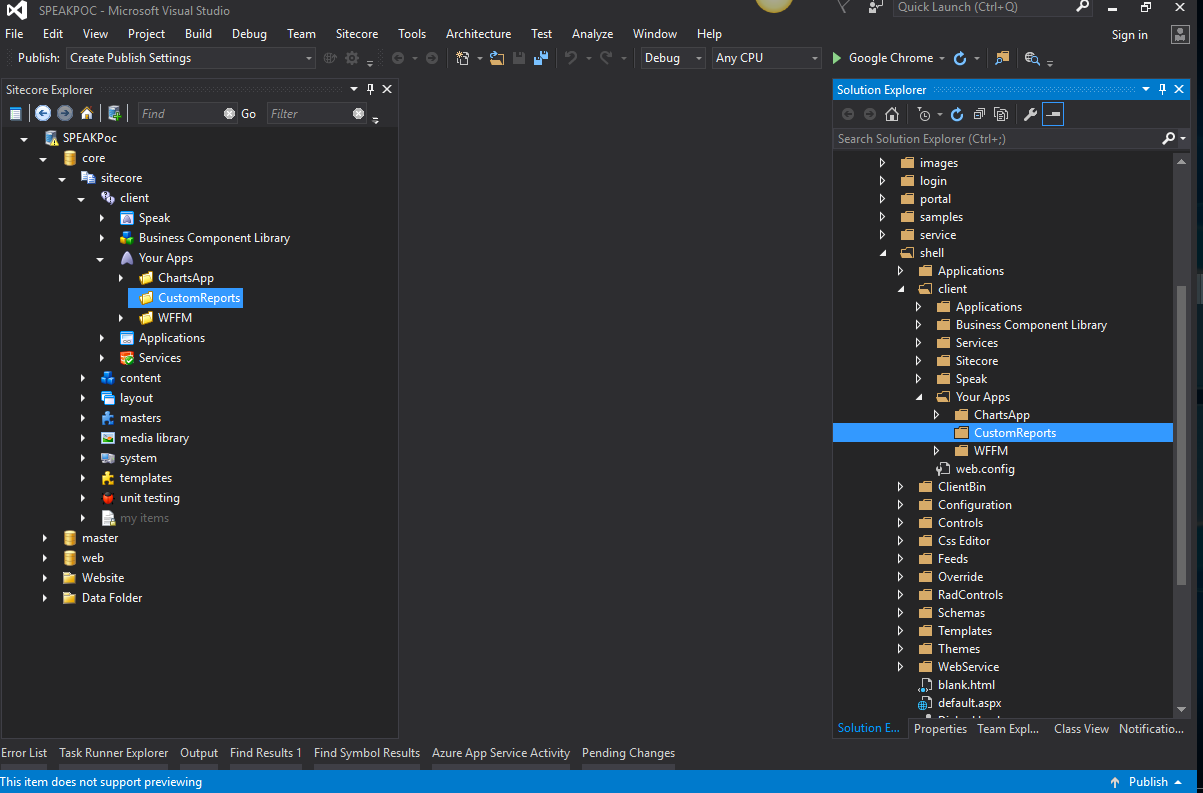The height and width of the screenshot is (793, 1203).
Task: Click the Sign in button
Action: [1129, 34]
